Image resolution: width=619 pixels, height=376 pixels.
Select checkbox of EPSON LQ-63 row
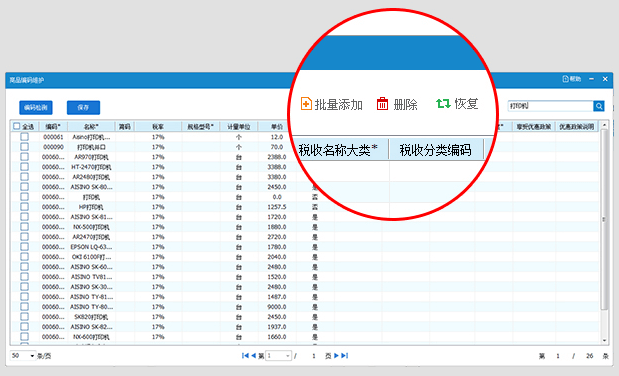pos(24,246)
